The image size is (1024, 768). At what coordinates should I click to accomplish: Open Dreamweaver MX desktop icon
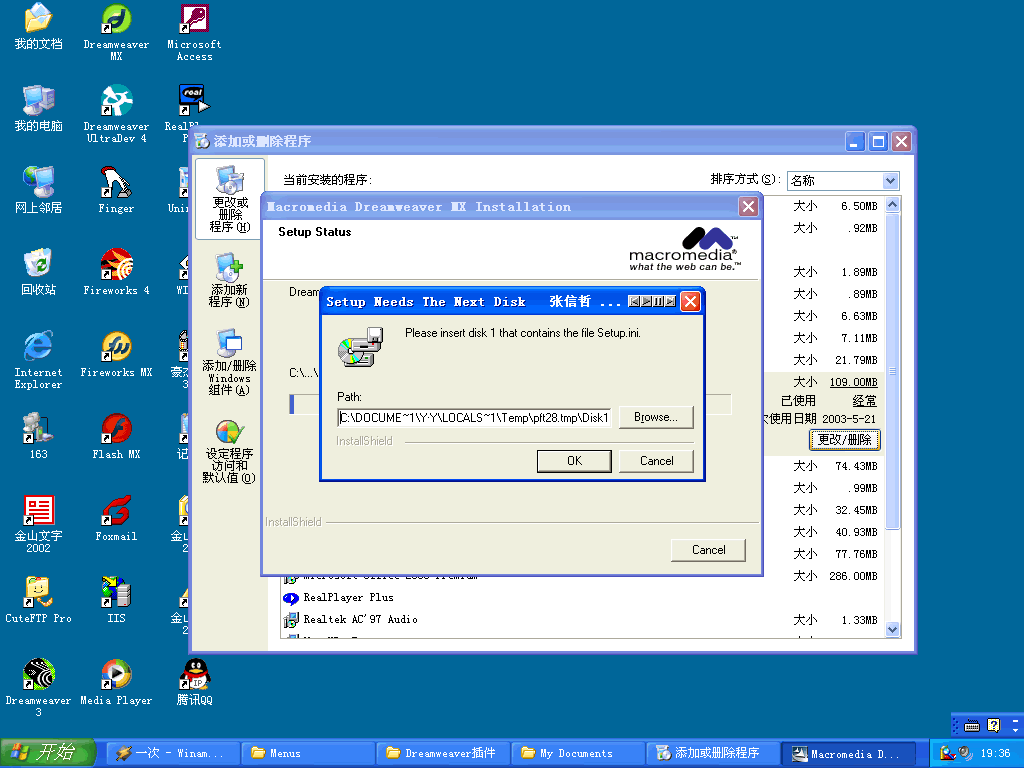coord(116,22)
